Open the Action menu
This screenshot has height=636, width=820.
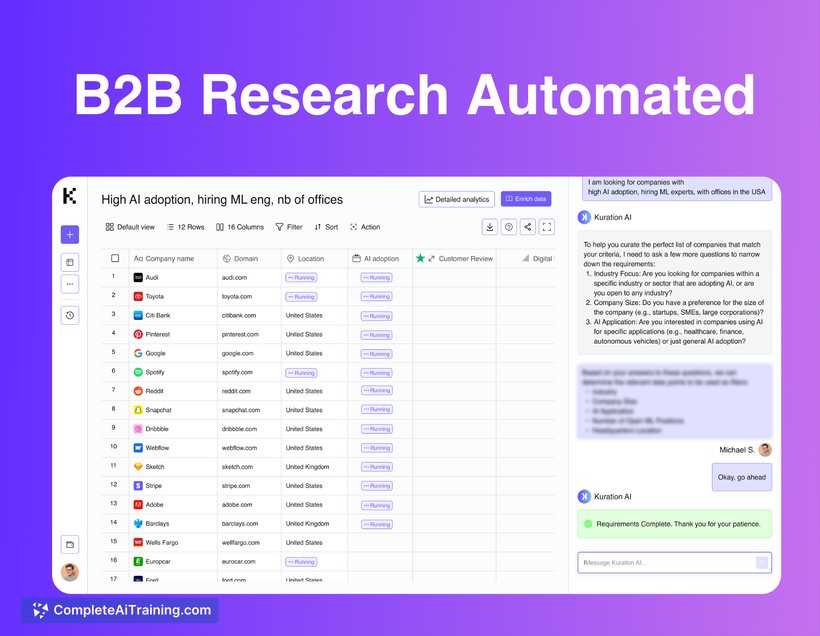365,227
